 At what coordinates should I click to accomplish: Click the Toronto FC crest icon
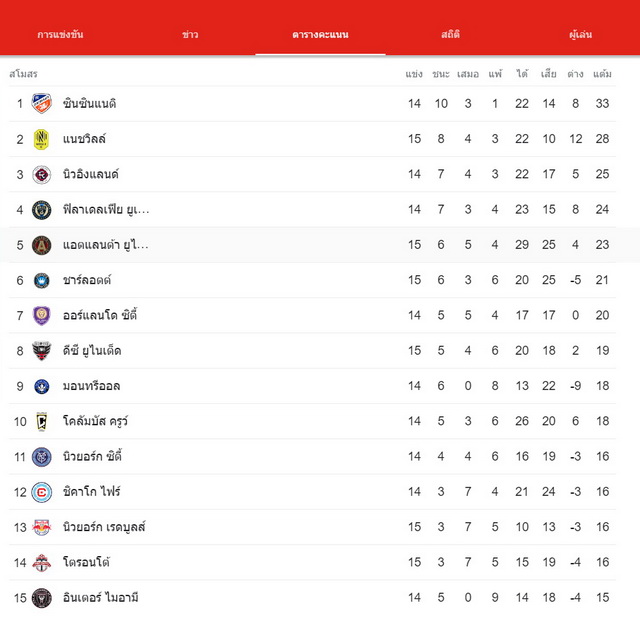coord(42,563)
